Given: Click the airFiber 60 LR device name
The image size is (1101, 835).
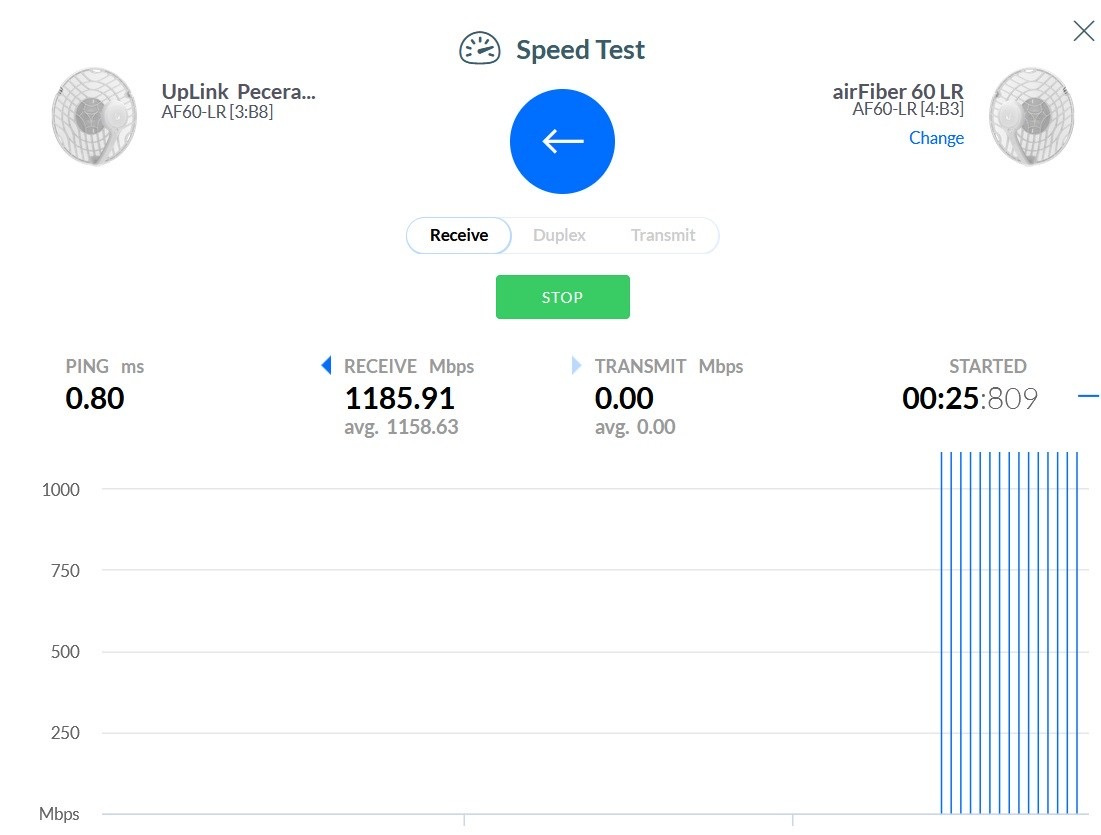Looking at the screenshot, I should tap(897, 92).
